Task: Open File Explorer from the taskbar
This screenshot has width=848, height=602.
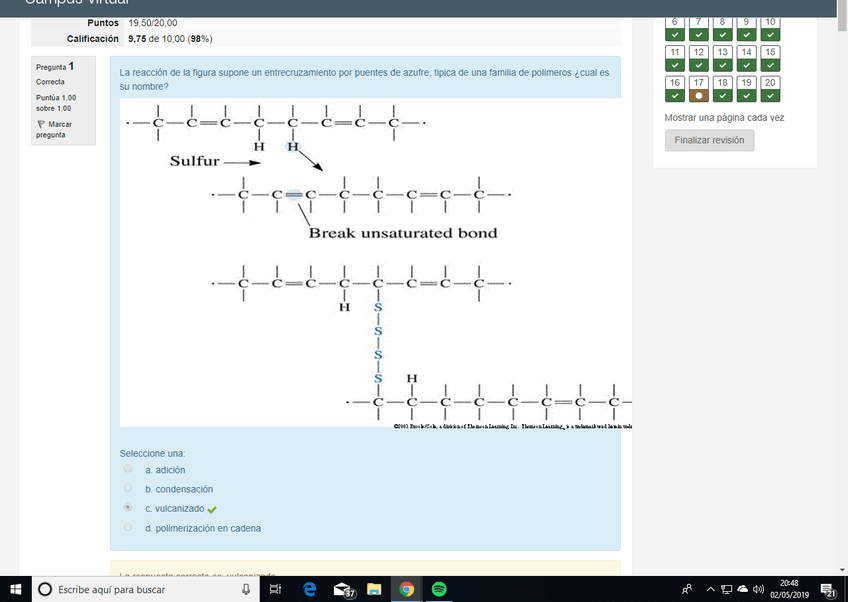Action: (374, 589)
